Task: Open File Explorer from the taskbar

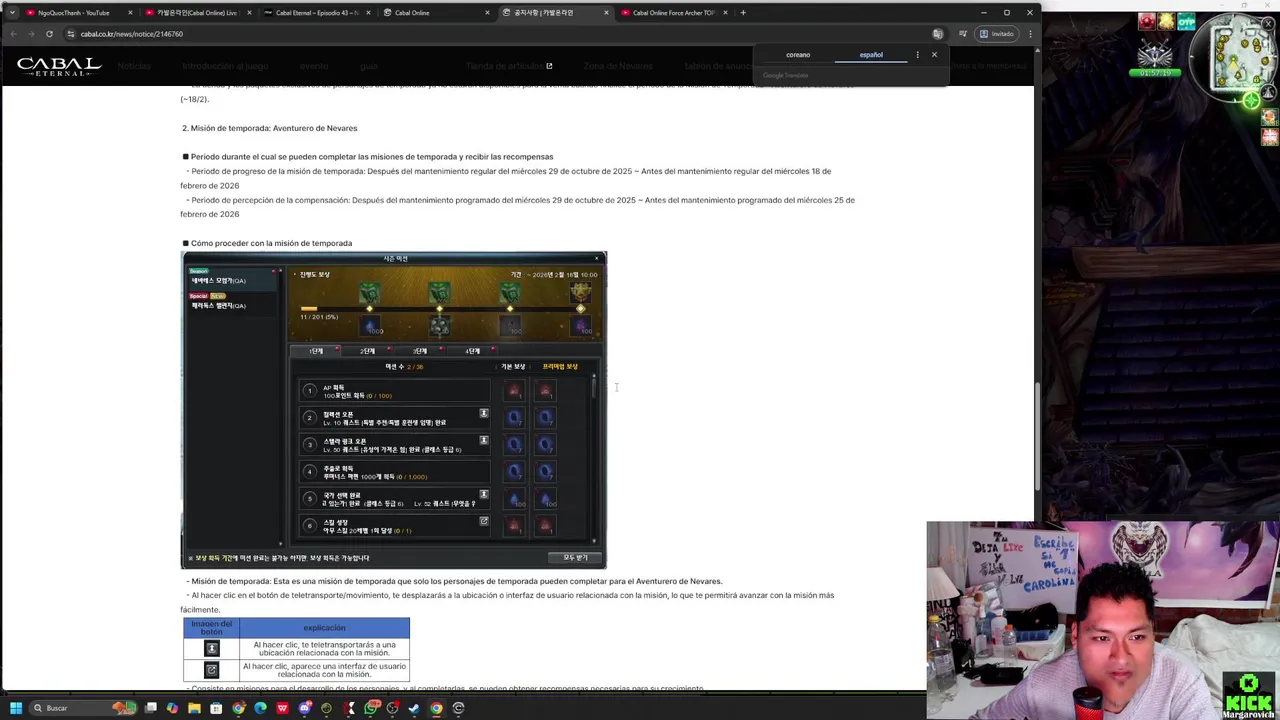Action: click(194, 708)
